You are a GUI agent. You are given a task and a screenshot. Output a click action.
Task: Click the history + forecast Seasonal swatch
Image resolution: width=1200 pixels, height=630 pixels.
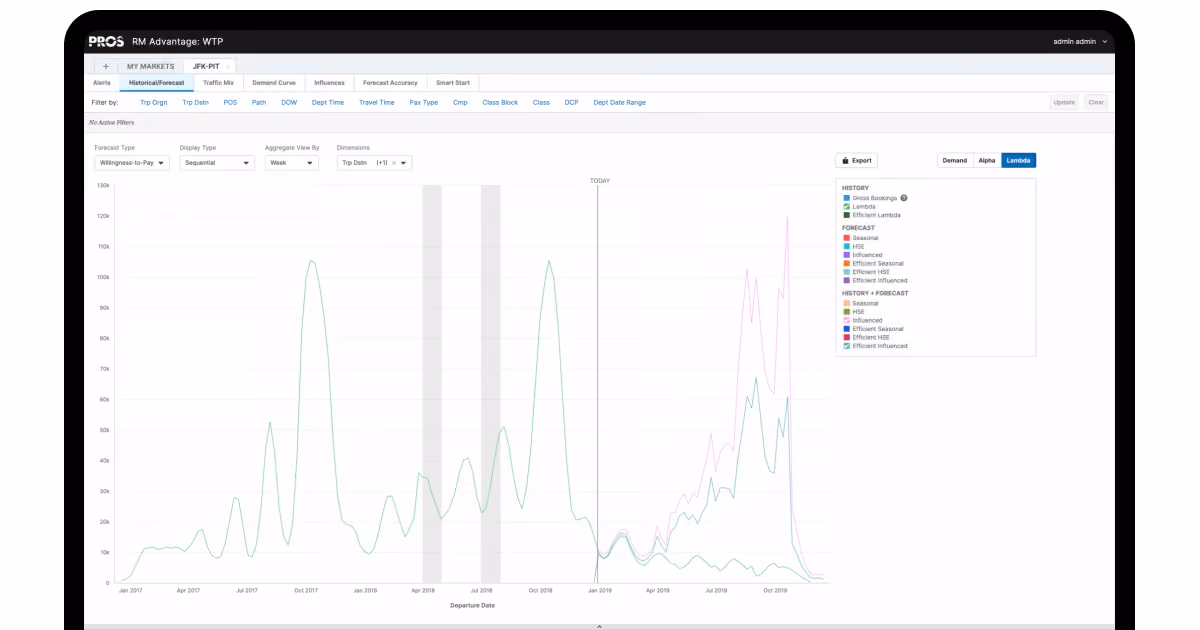(x=846, y=303)
